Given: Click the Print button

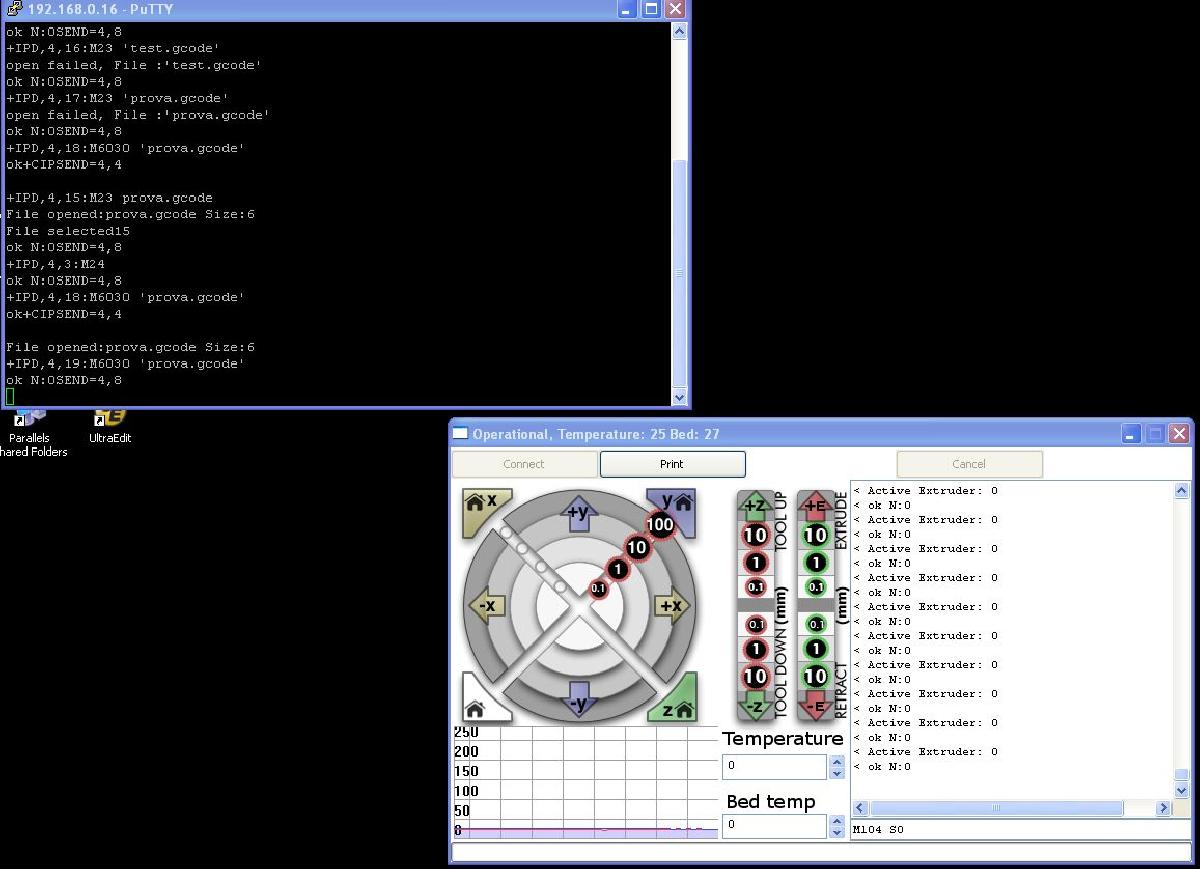Looking at the screenshot, I should [x=672, y=464].
